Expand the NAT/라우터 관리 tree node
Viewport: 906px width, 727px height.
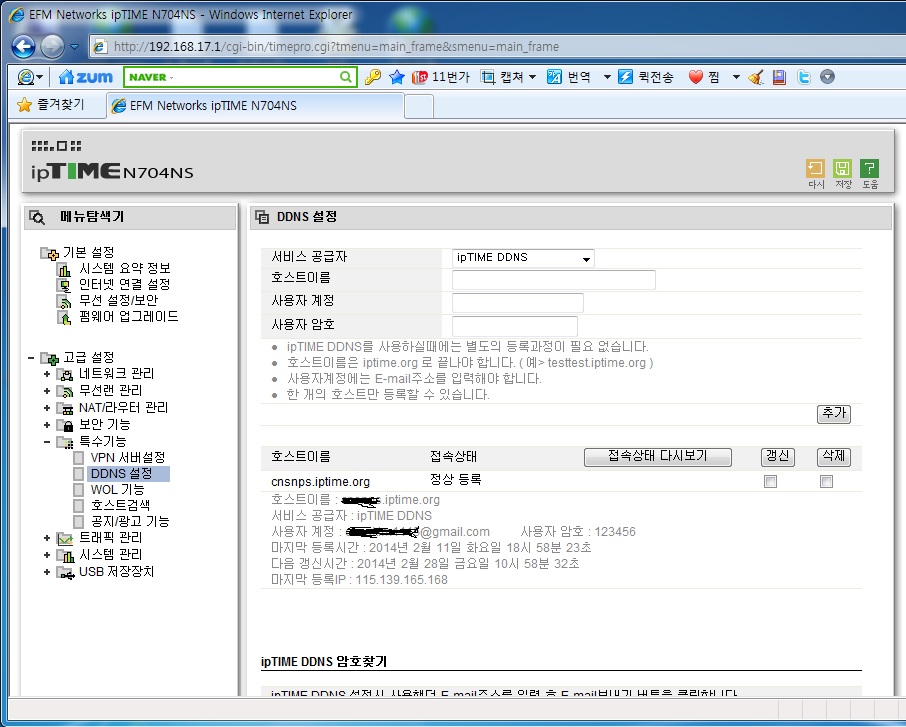[47, 408]
